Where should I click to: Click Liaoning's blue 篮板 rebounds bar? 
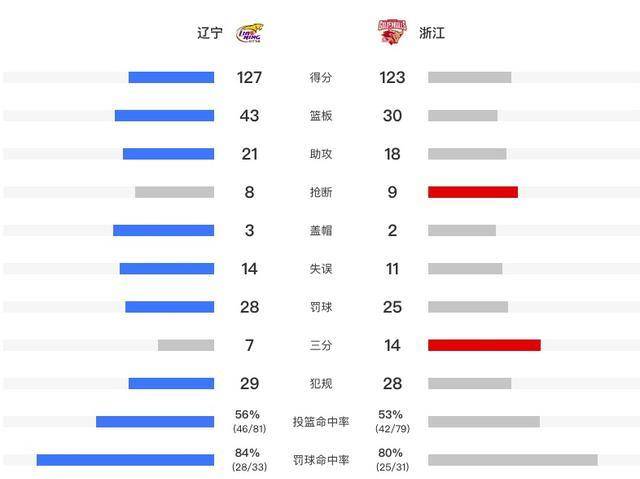pyautogui.click(x=164, y=115)
